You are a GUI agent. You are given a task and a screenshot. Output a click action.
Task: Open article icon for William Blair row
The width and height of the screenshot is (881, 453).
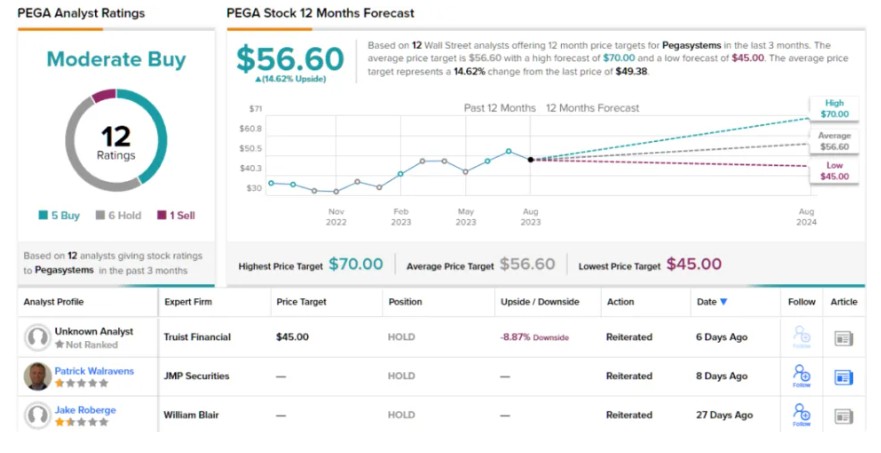(x=844, y=415)
